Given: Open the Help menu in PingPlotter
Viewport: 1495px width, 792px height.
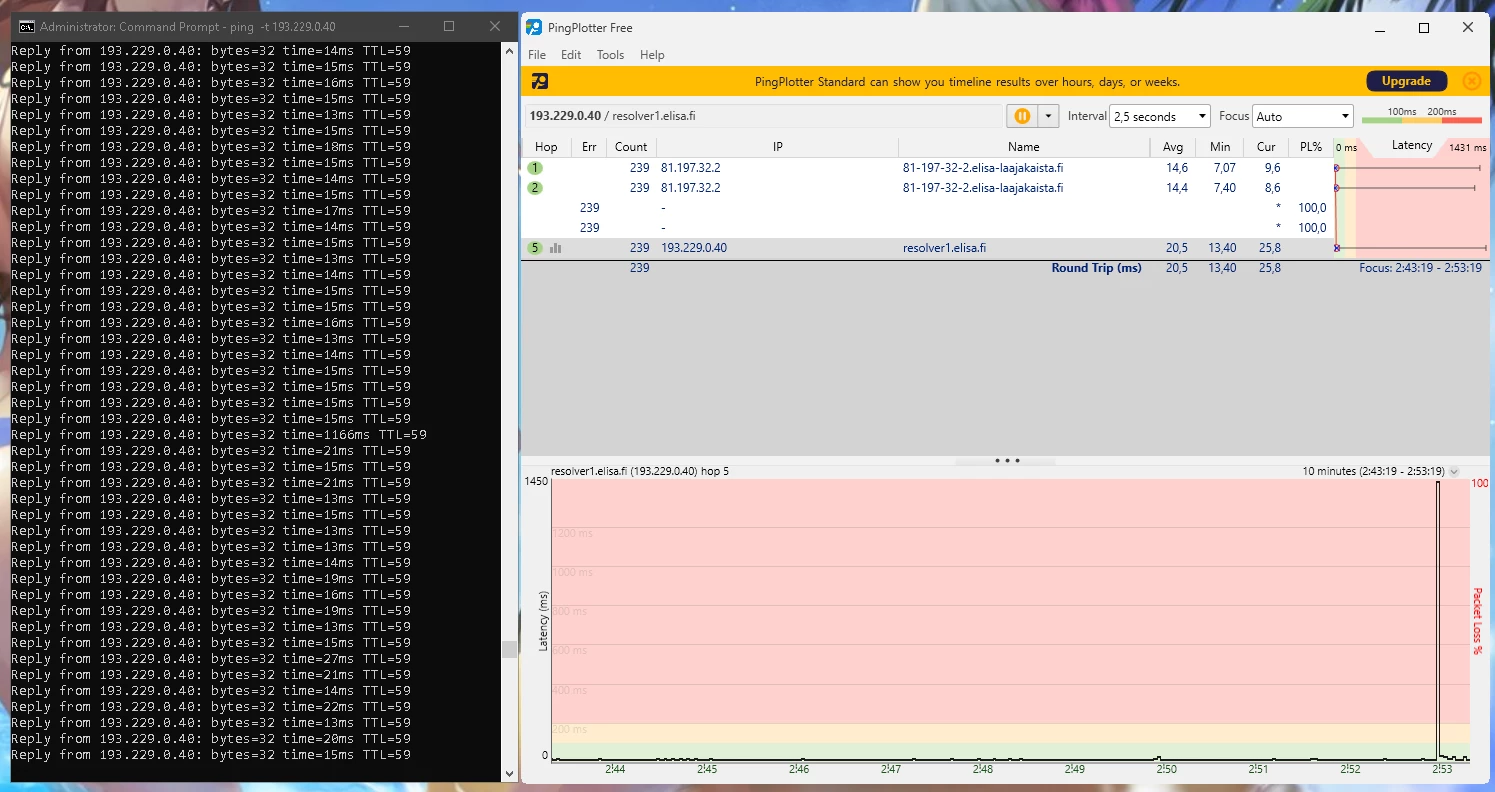Looking at the screenshot, I should point(652,55).
